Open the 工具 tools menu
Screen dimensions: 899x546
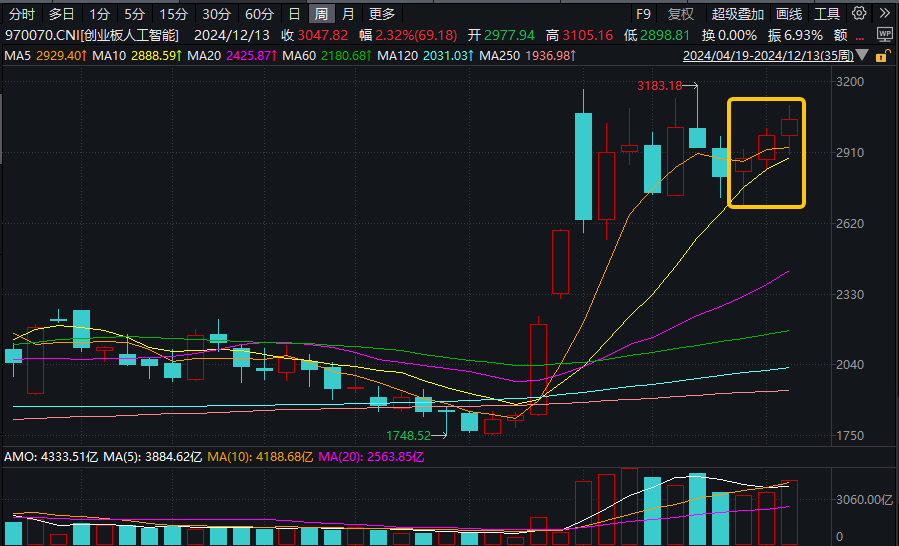[x=827, y=14]
